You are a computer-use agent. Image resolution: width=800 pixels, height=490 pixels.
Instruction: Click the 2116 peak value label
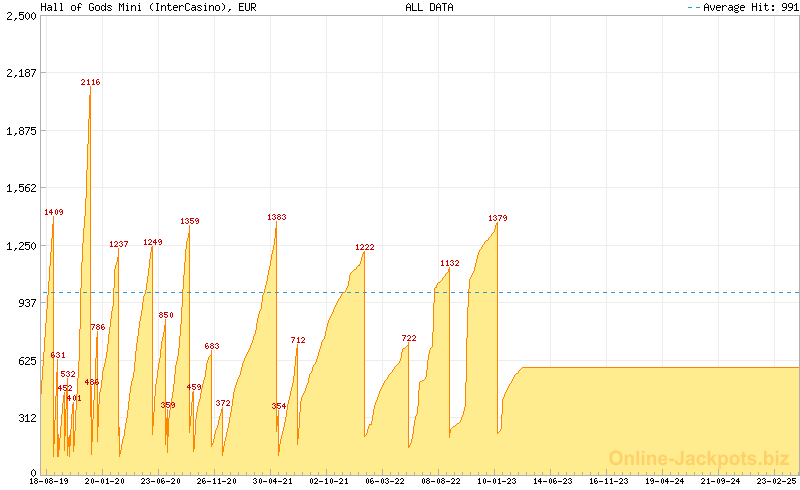pos(91,82)
